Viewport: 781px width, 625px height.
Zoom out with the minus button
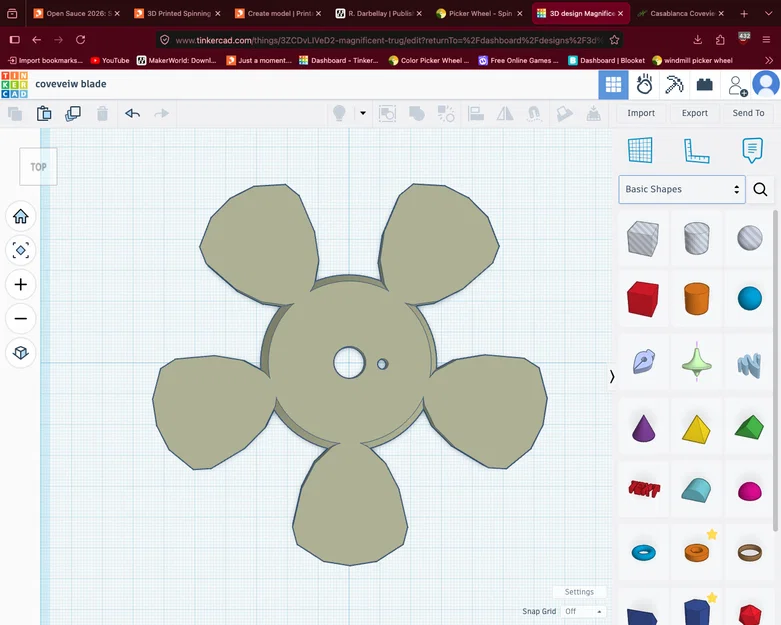(20, 318)
